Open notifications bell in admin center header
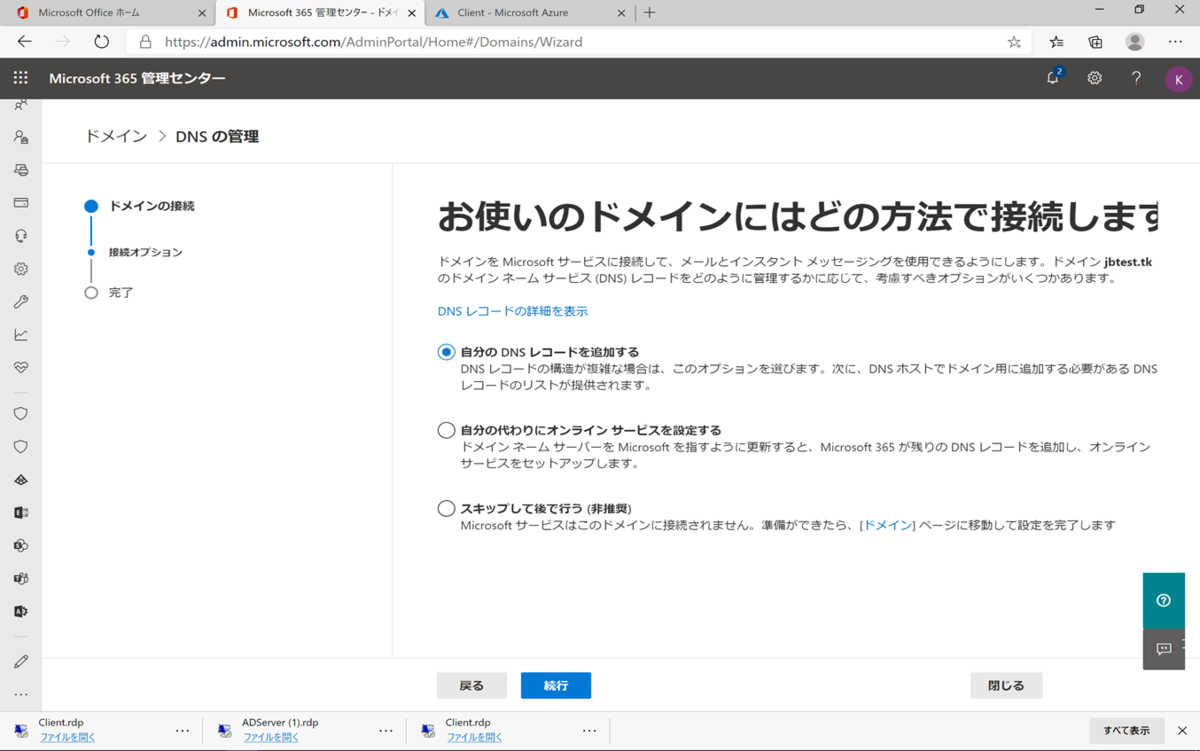The image size is (1200, 751). (x=1054, y=77)
